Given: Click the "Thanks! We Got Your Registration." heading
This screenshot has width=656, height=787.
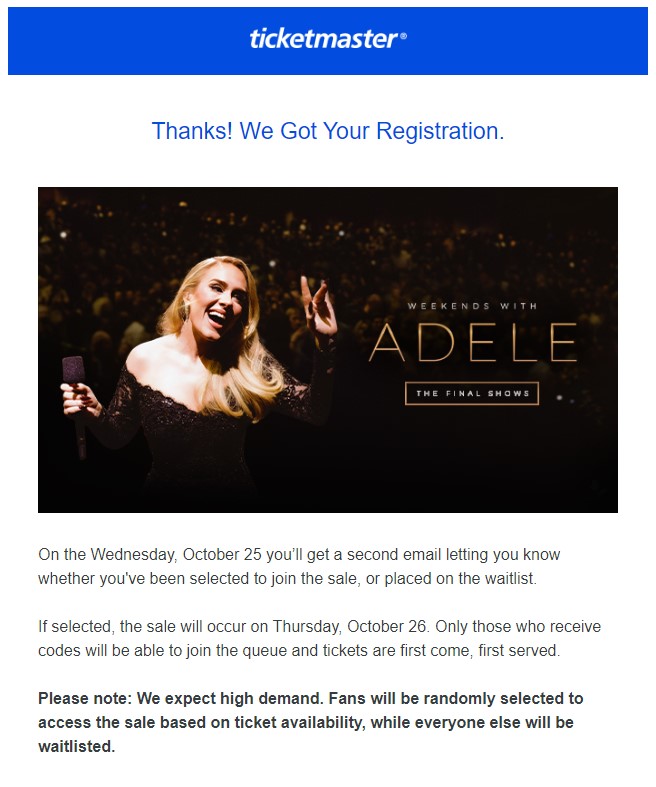Looking at the screenshot, I should point(328,131).
